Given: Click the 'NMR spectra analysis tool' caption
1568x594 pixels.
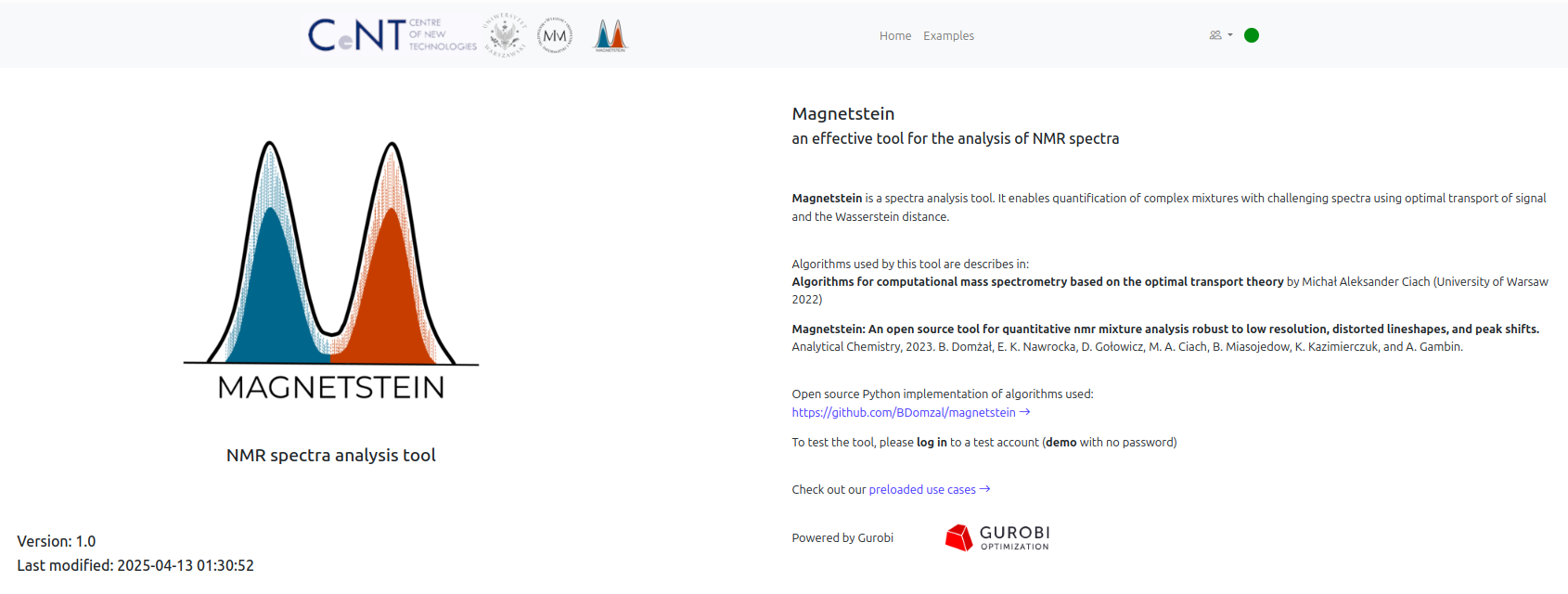Looking at the screenshot, I should [331, 455].
